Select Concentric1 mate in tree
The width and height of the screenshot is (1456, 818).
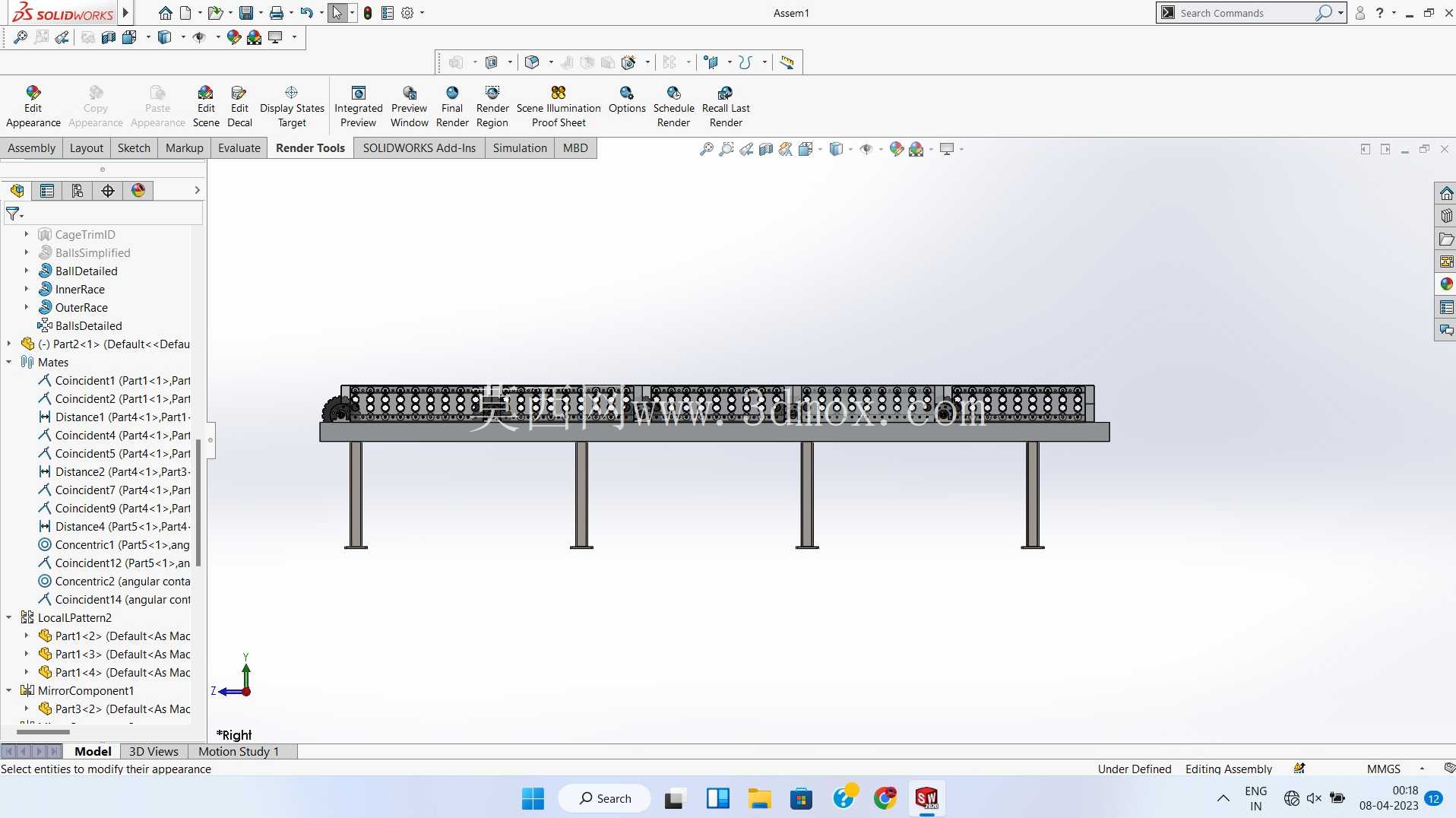114,544
